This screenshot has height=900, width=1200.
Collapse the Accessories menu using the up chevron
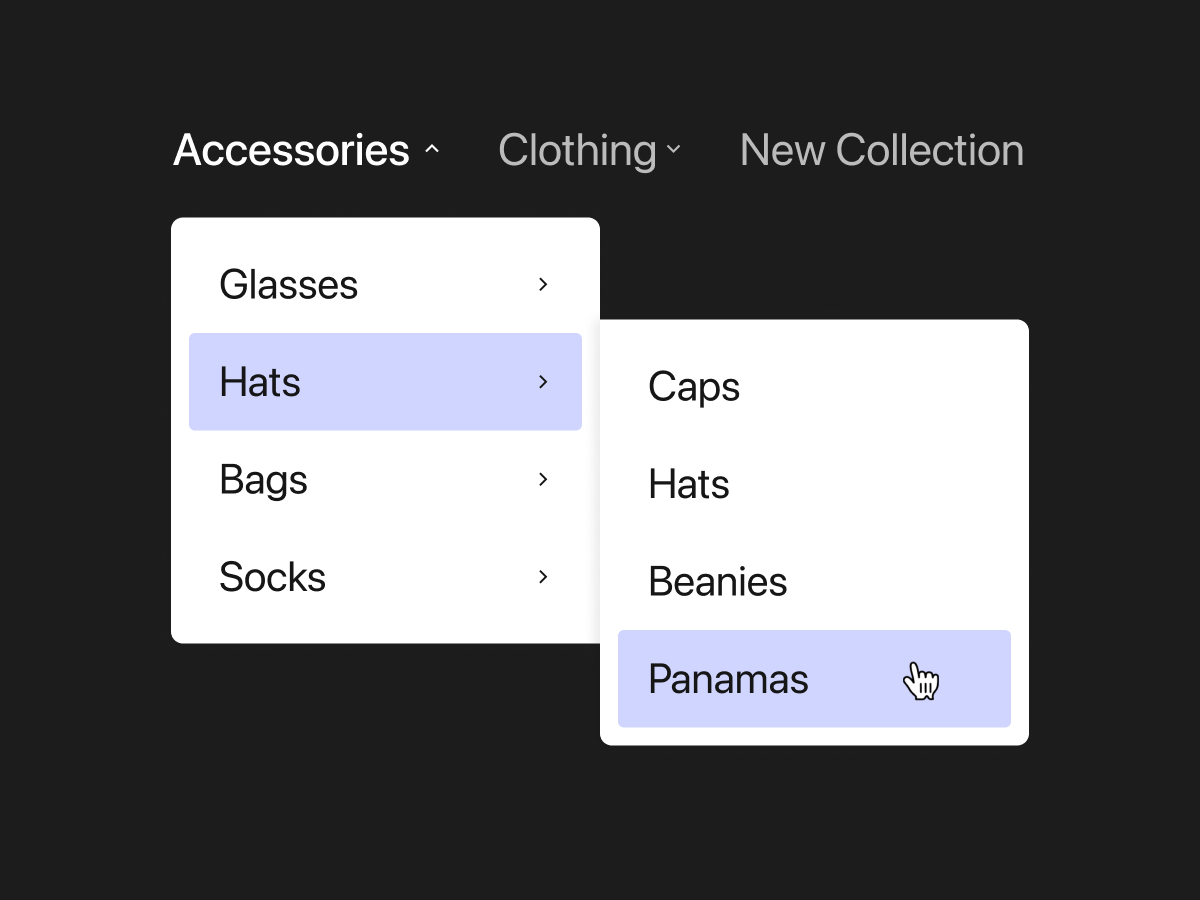click(432, 149)
